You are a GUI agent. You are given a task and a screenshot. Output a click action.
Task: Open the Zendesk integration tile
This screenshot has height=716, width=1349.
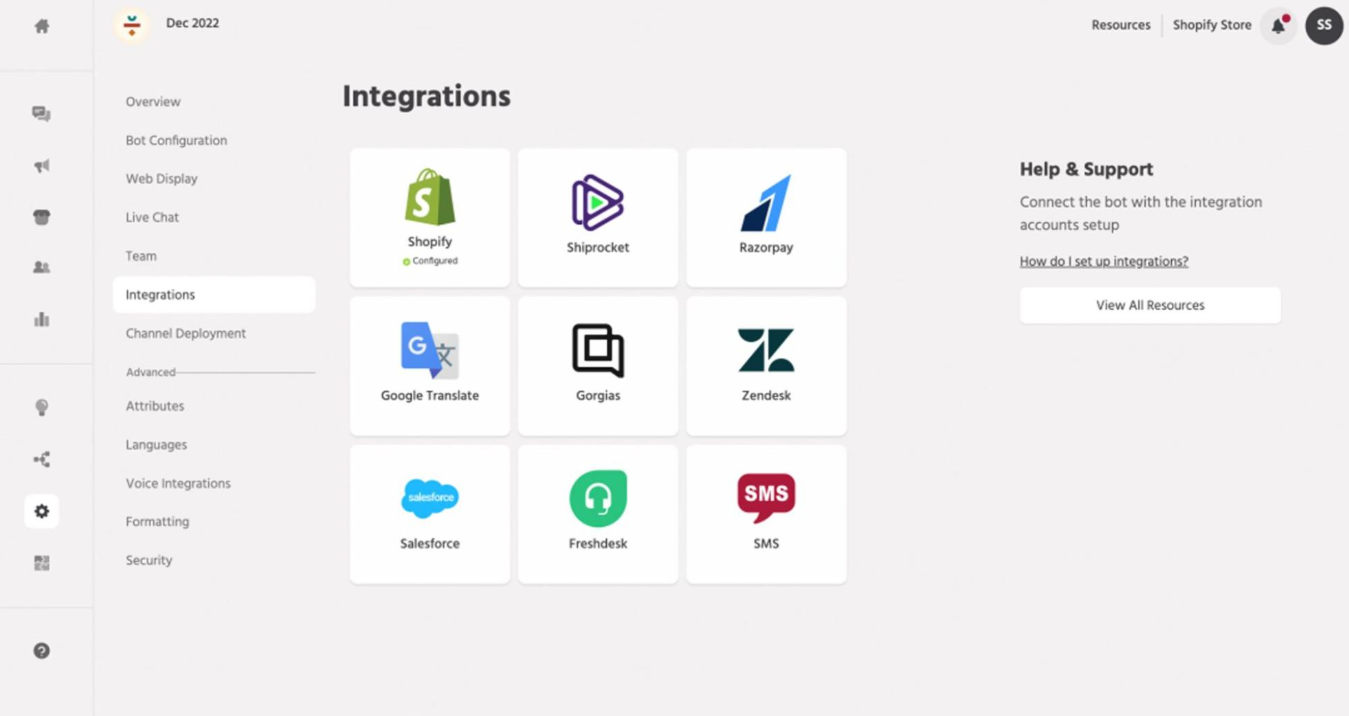766,366
